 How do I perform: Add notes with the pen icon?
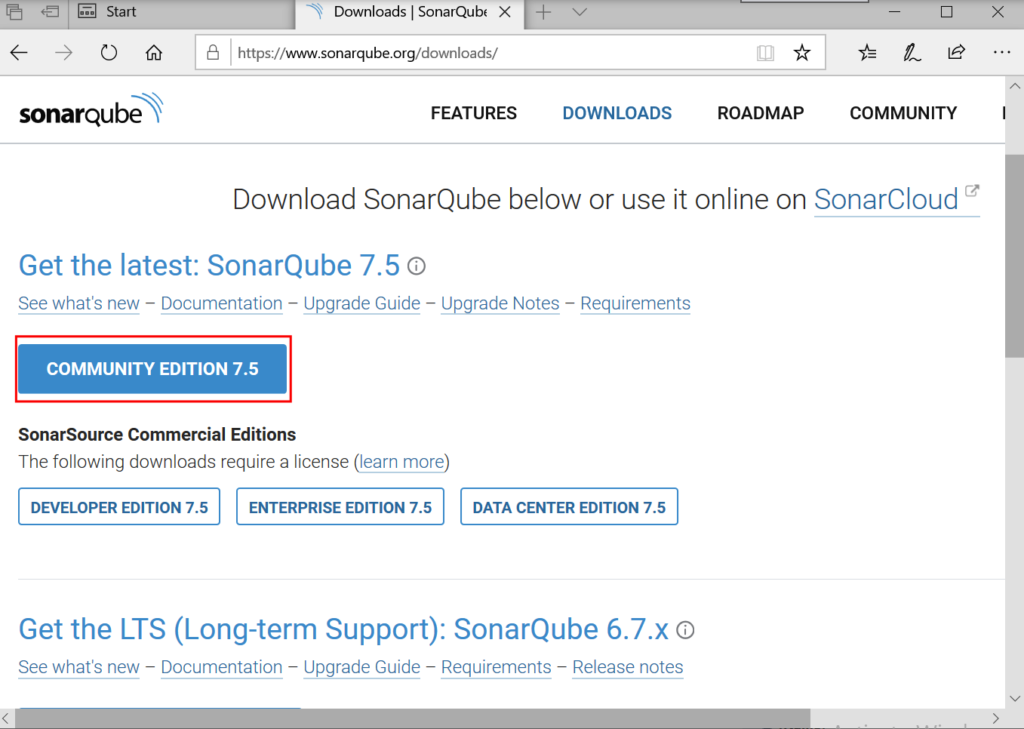pos(912,52)
